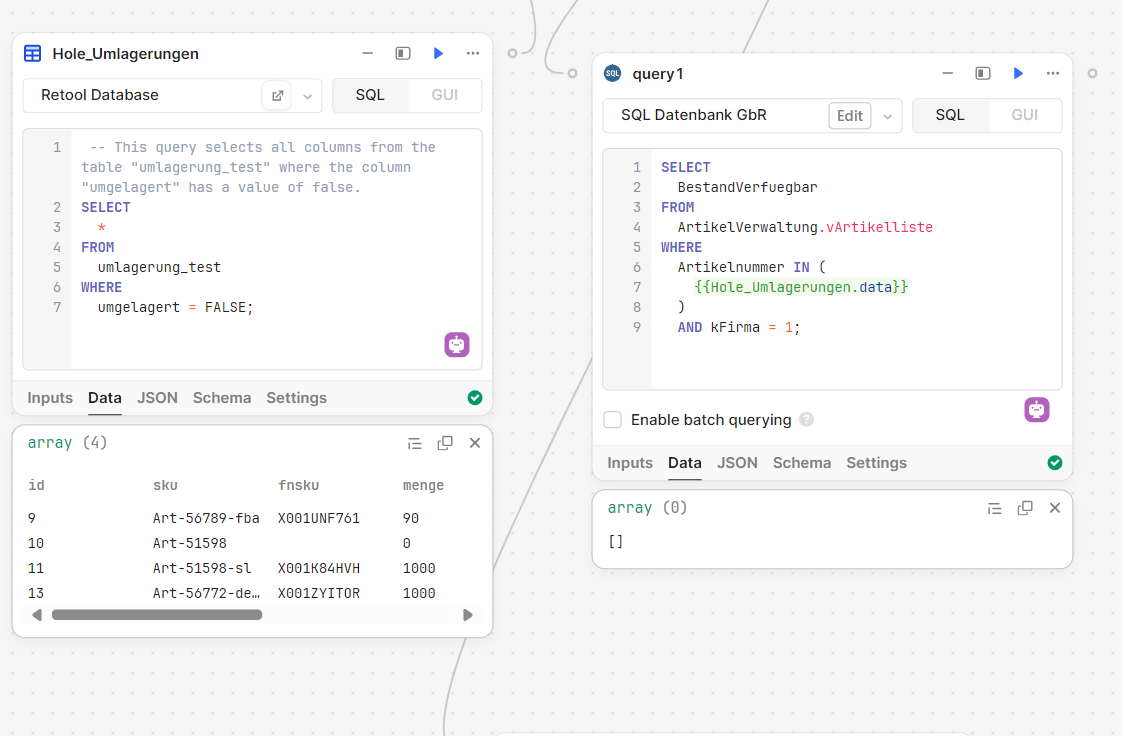This screenshot has width=1122, height=736.
Task: Copy the array (0) result of query1
Action: point(1025,508)
